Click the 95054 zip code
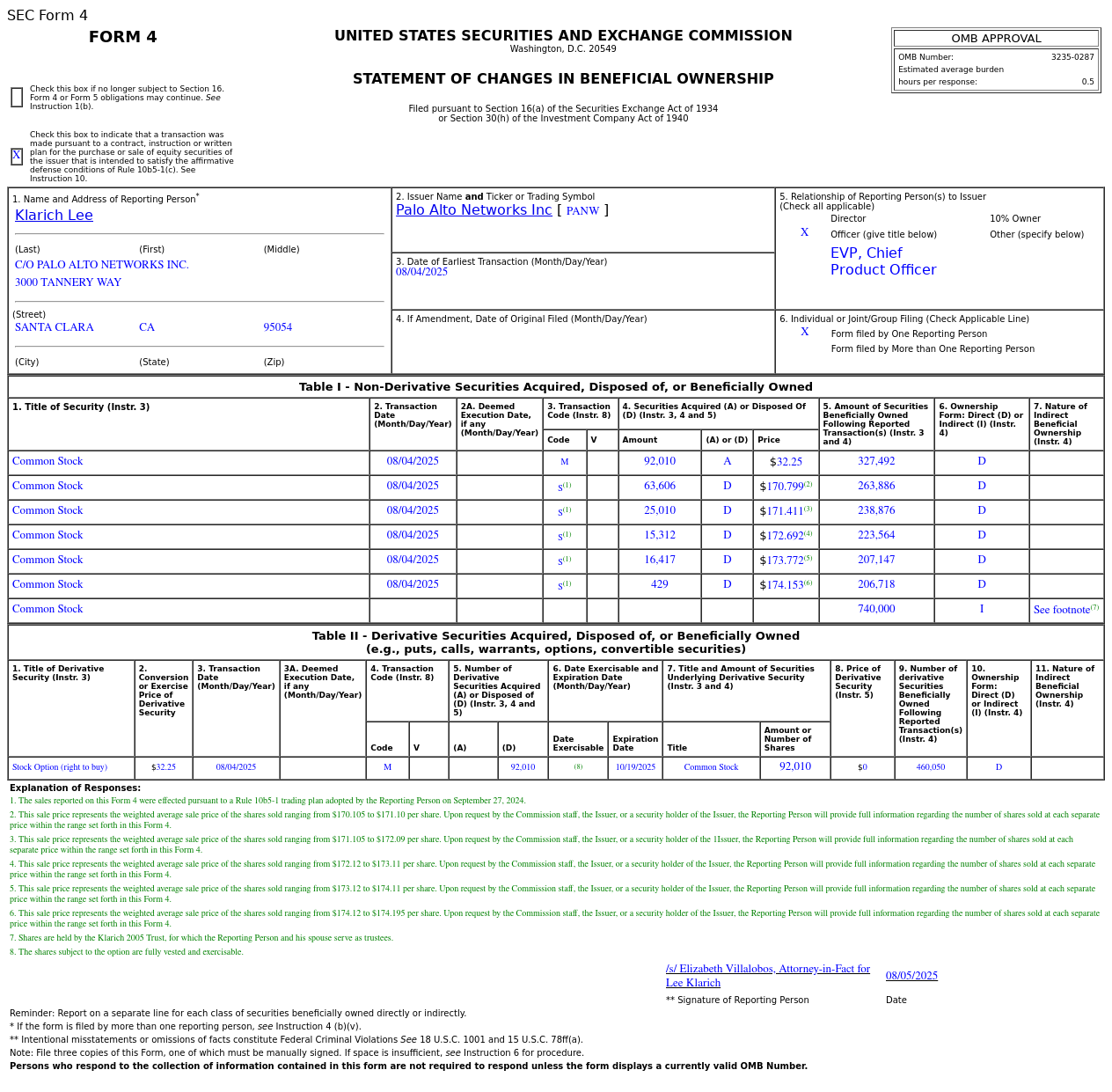The width and height of the screenshot is (1112, 1092). point(278,327)
